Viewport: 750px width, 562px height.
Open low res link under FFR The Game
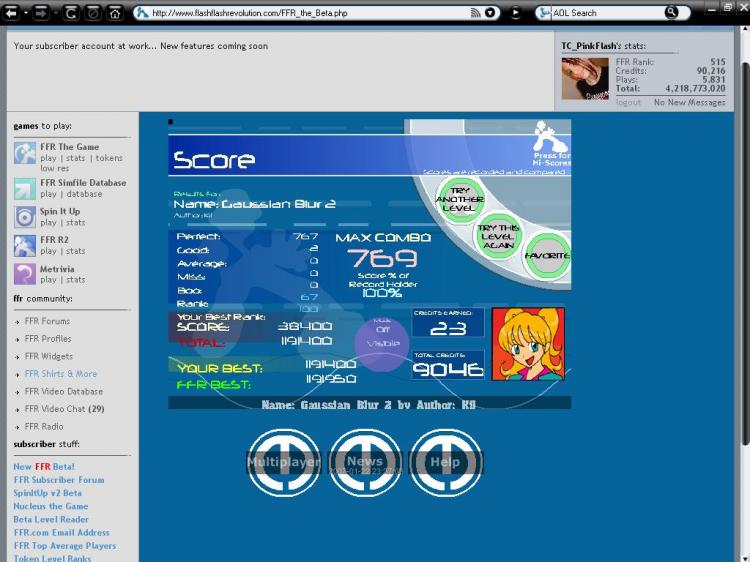55,168
